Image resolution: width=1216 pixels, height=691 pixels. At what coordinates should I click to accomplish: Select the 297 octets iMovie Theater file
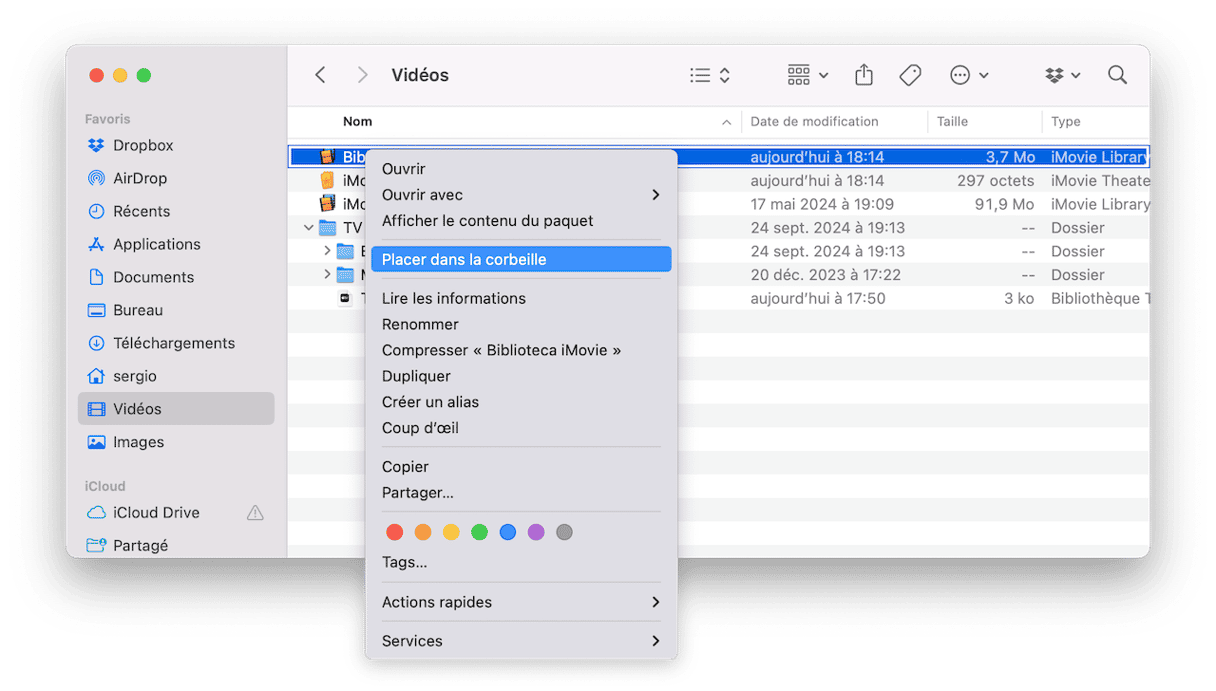click(x=718, y=181)
